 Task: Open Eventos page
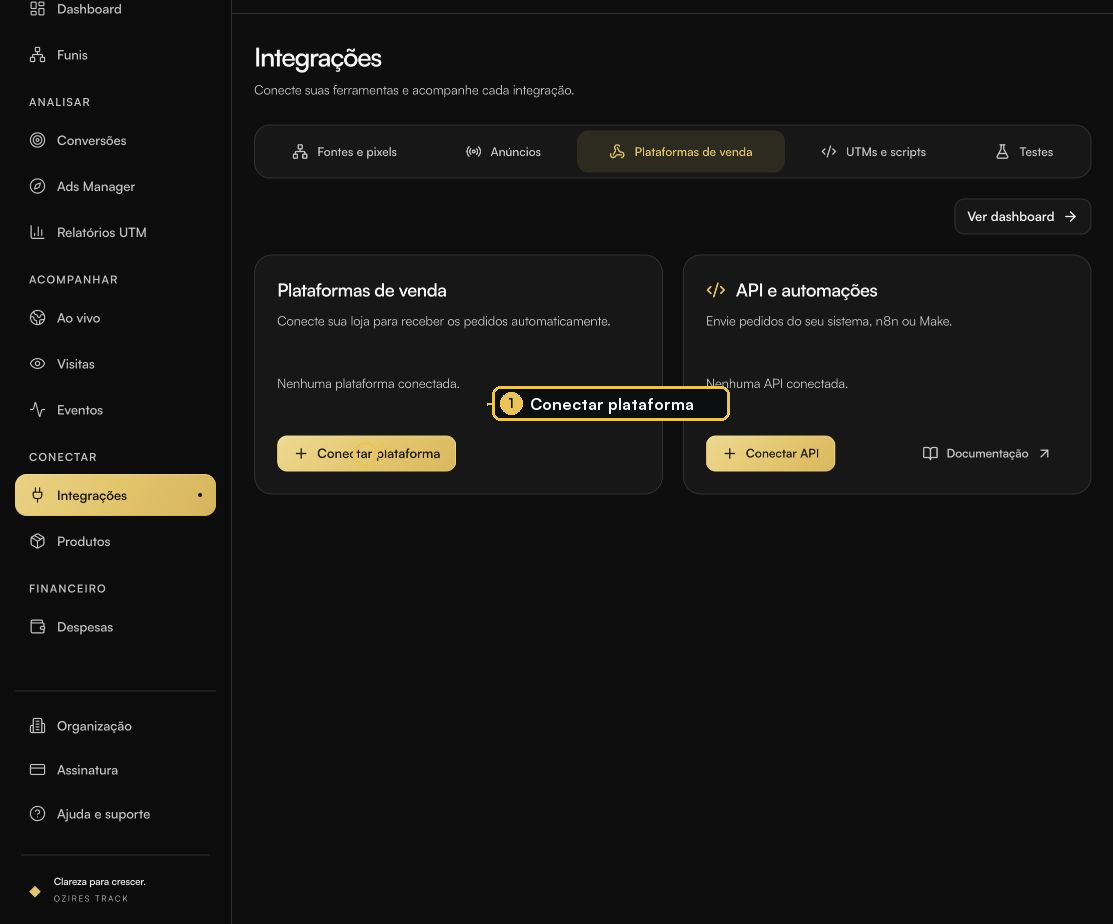(115, 409)
